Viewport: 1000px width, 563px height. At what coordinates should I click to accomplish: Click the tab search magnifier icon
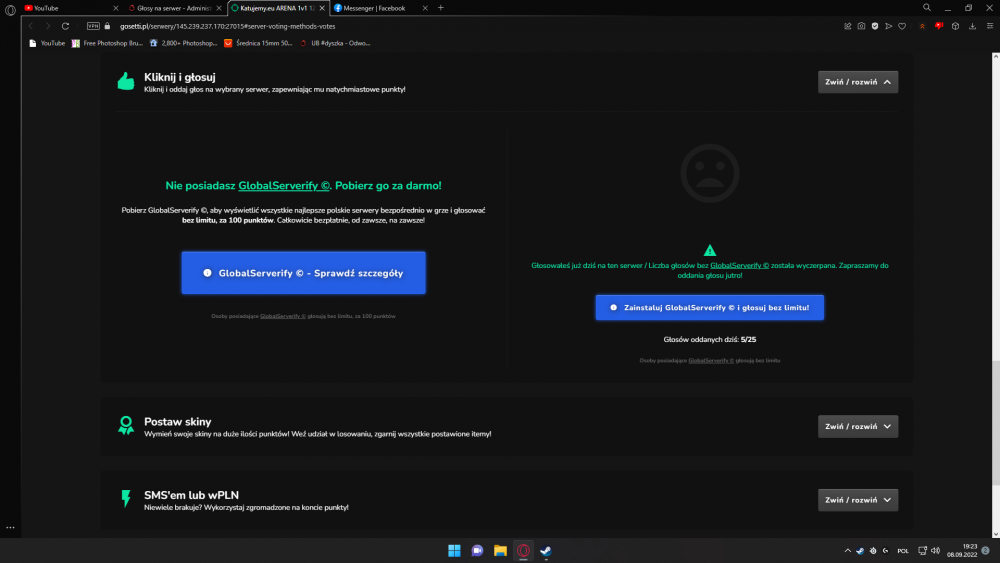(927, 8)
